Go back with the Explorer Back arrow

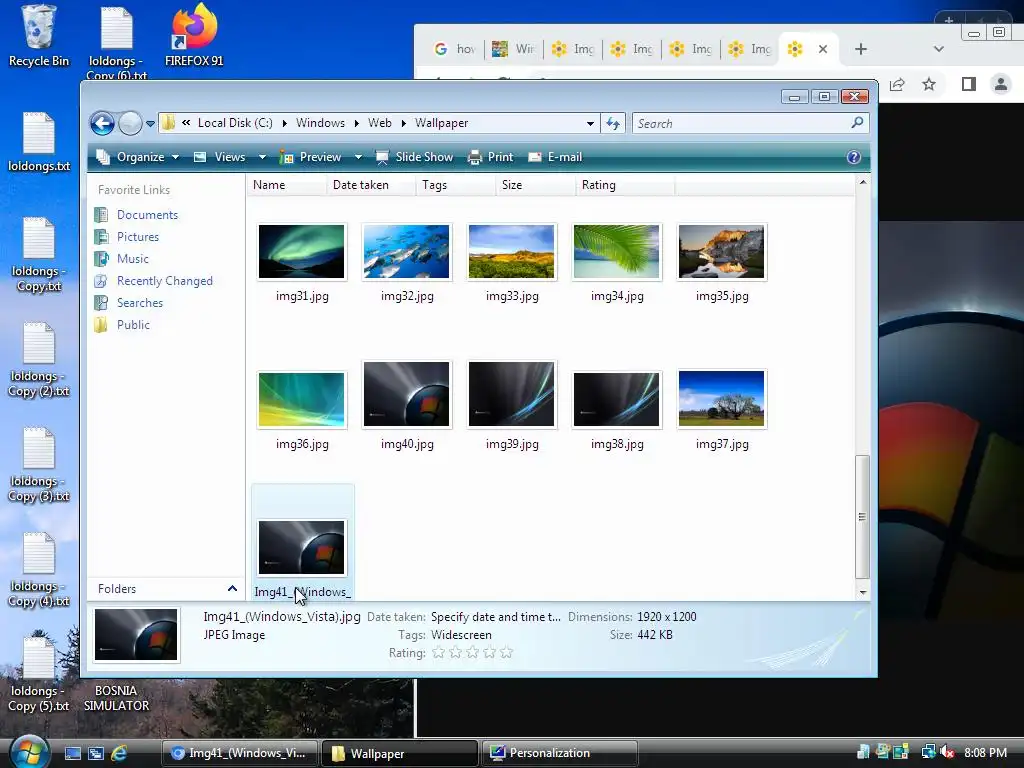point(103,123)
